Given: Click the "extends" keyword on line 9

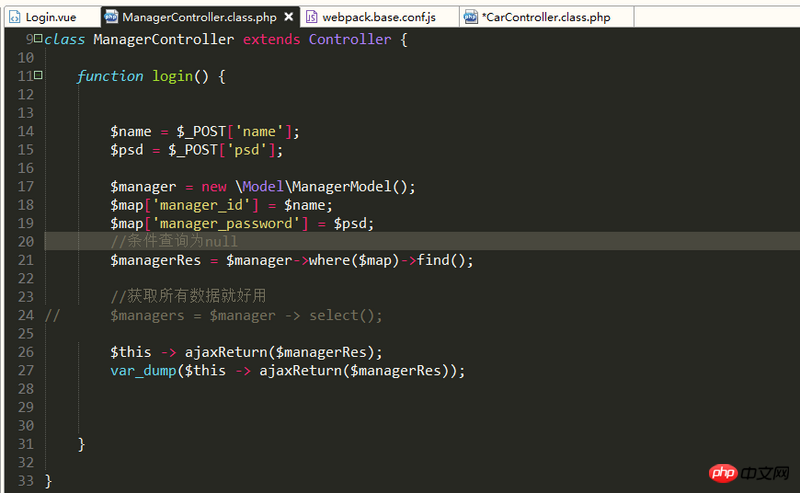Looking at the screenshot, I should pyautogui.click(x=271, y=39).
